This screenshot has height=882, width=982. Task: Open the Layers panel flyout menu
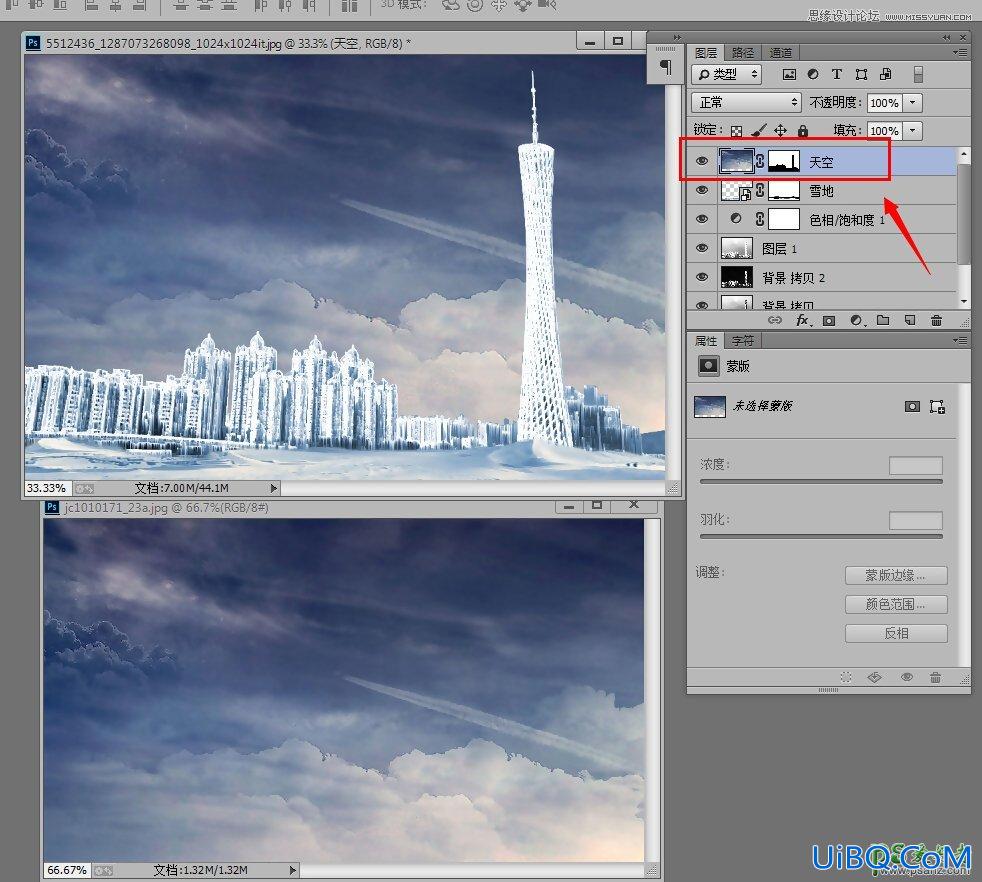(960, 53)
